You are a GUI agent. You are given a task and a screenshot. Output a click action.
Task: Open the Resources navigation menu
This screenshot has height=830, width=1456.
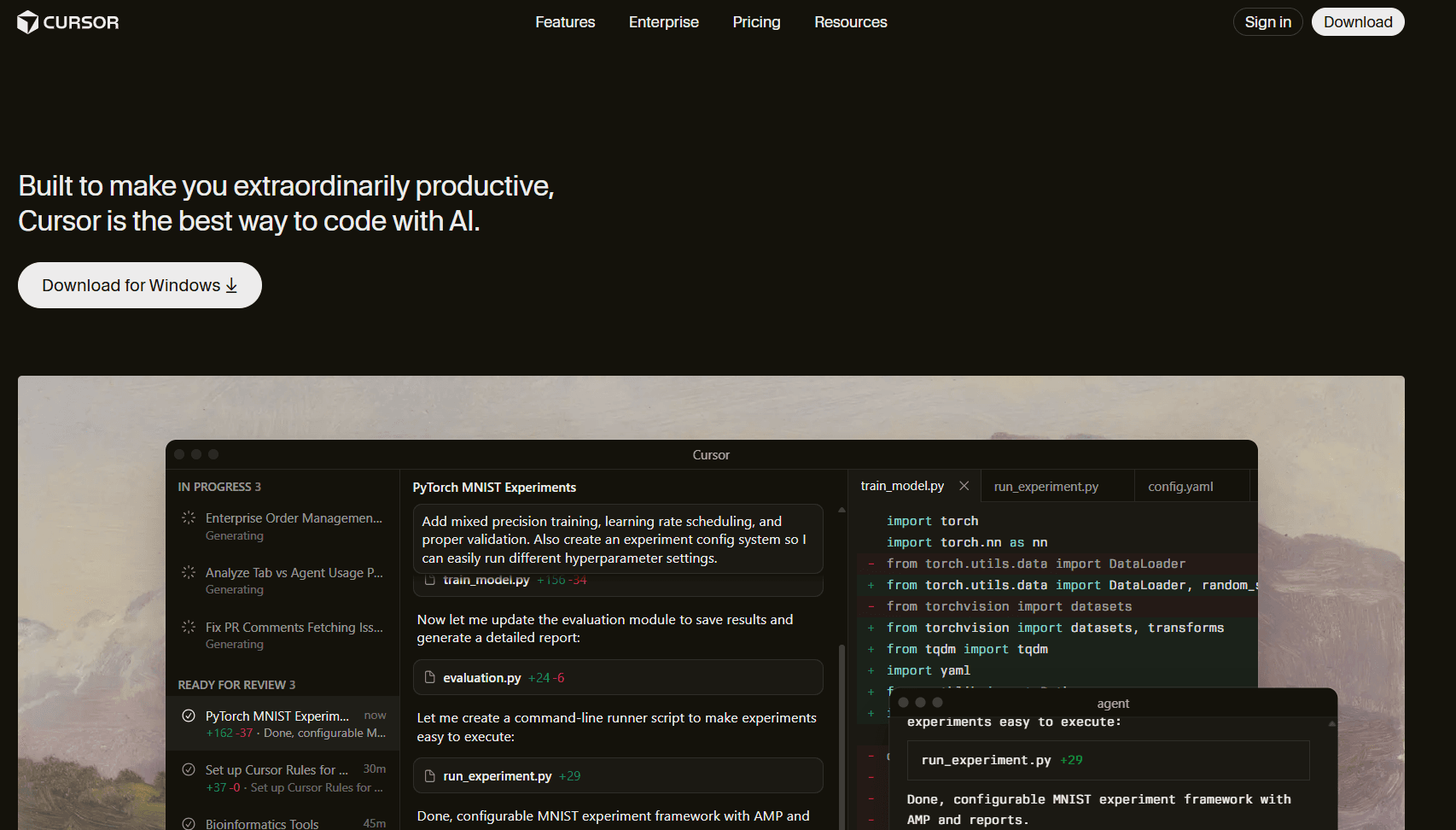click(850, 22)
